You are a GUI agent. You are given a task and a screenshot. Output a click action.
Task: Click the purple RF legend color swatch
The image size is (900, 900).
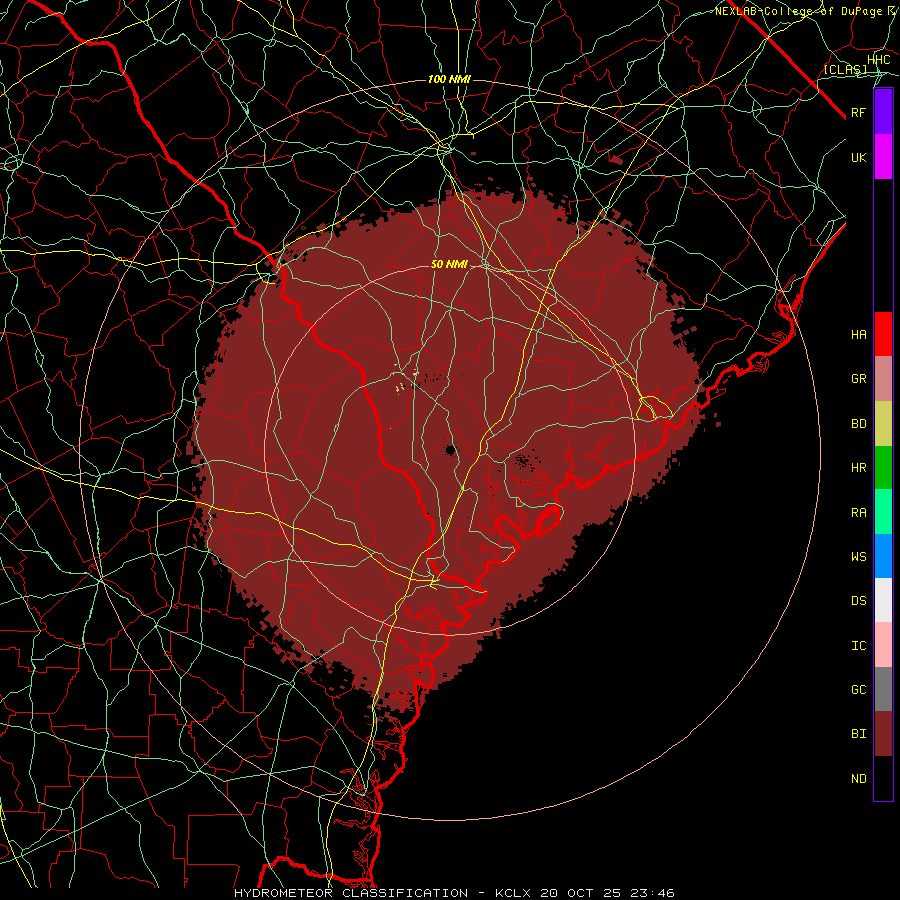pyautogui.click(x=883, y=112)
